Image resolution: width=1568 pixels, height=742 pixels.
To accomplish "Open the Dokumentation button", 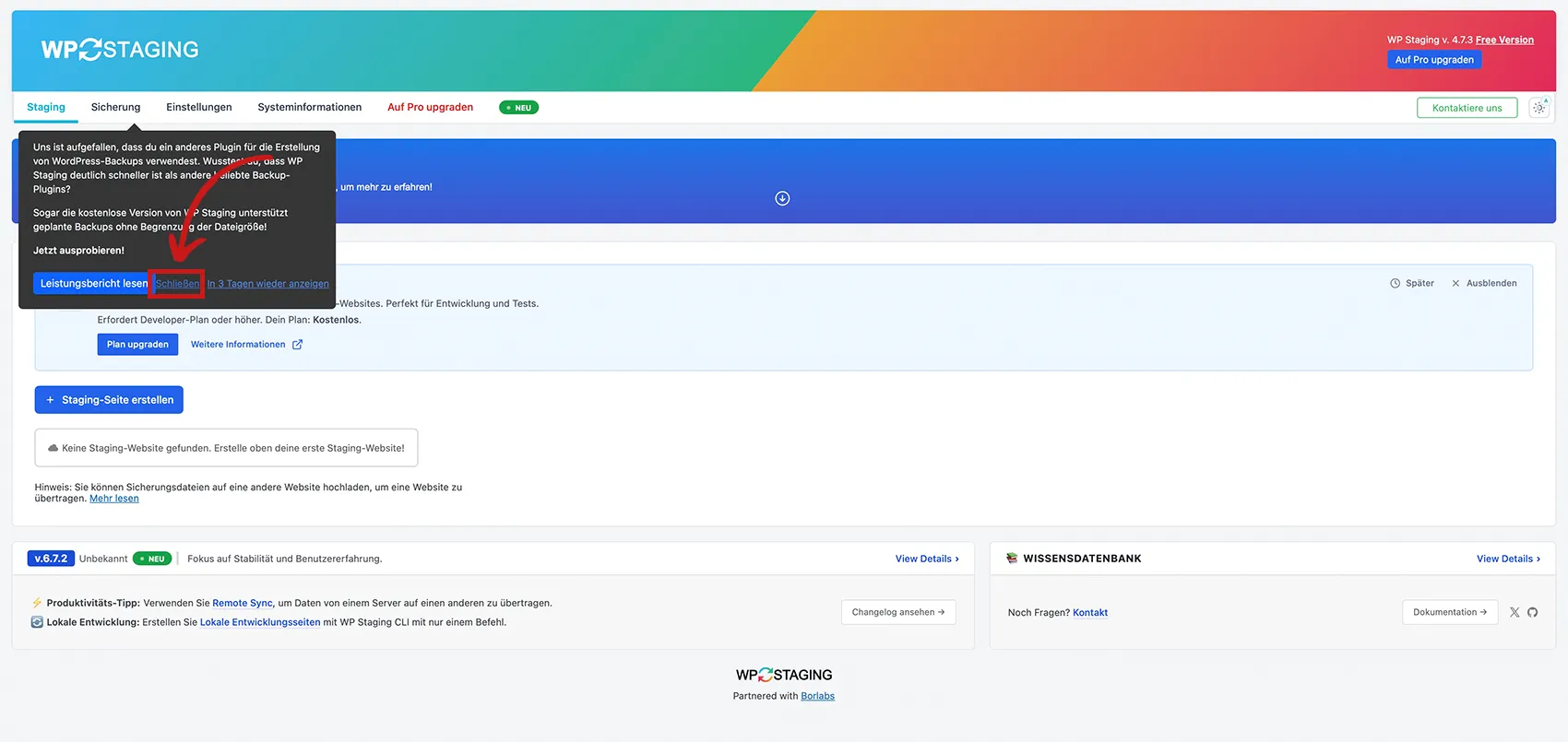I will pyautogui.click(x=1449, y=612).
